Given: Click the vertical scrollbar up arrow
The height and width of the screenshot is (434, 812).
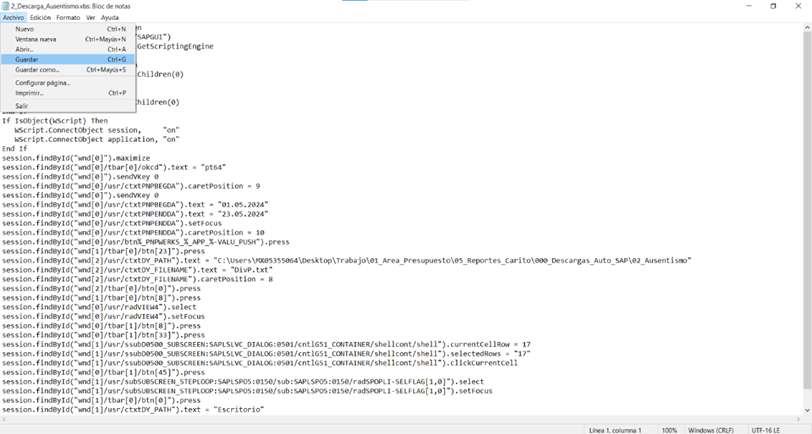Looking at the screenshot, I should click(807, 27).
